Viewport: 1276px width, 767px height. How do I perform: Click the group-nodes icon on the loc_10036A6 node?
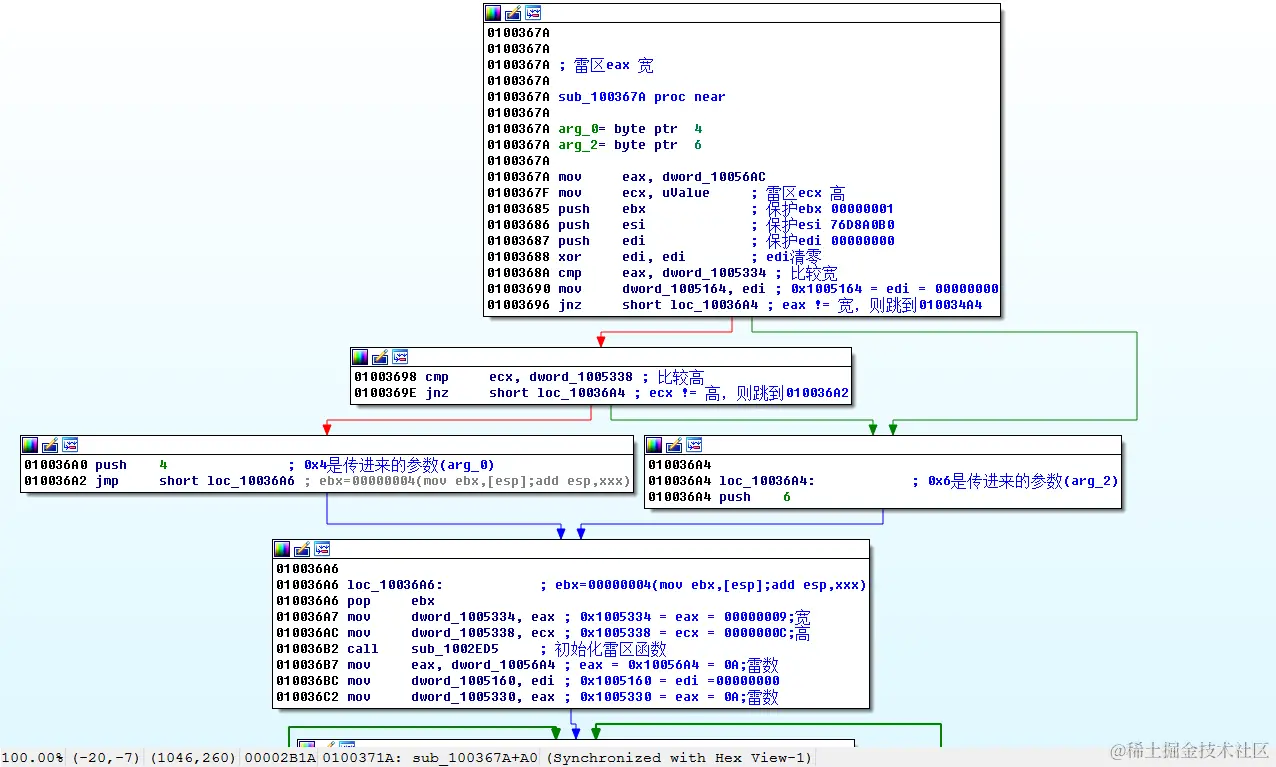click(322, 549)
